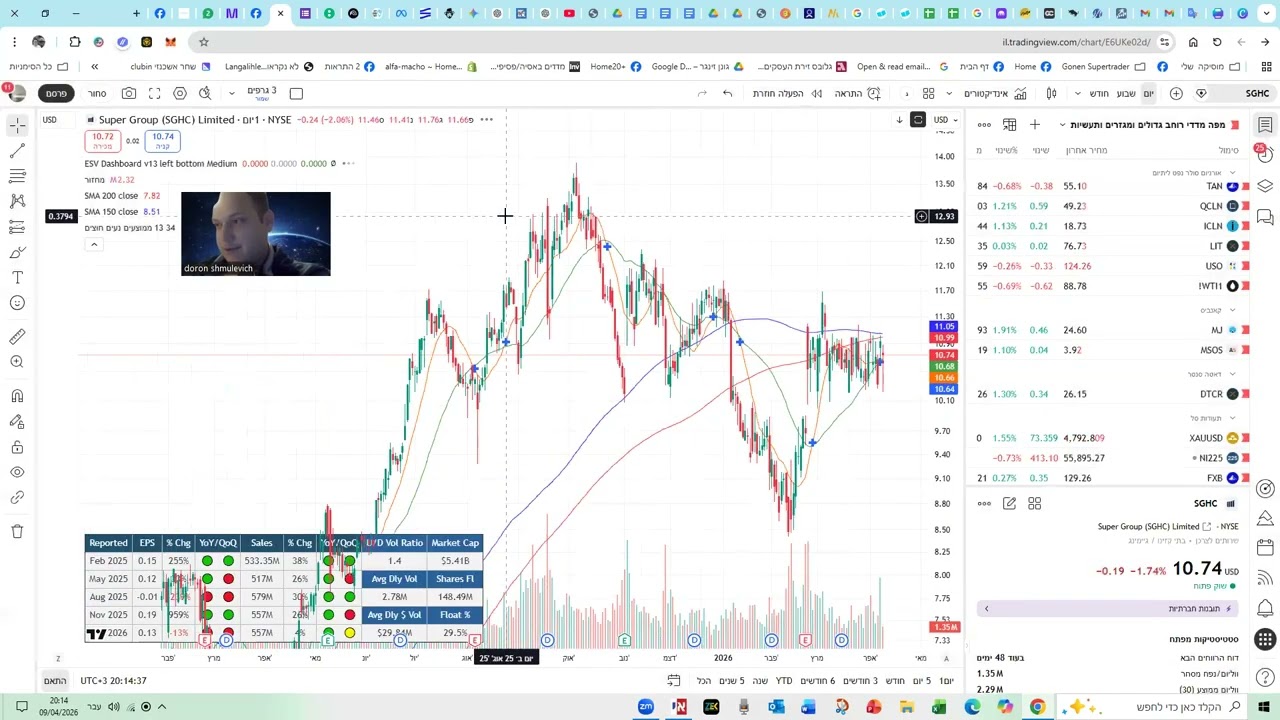Change candlestick chart type icon

pyautogui.click(x=1051, y=93)
